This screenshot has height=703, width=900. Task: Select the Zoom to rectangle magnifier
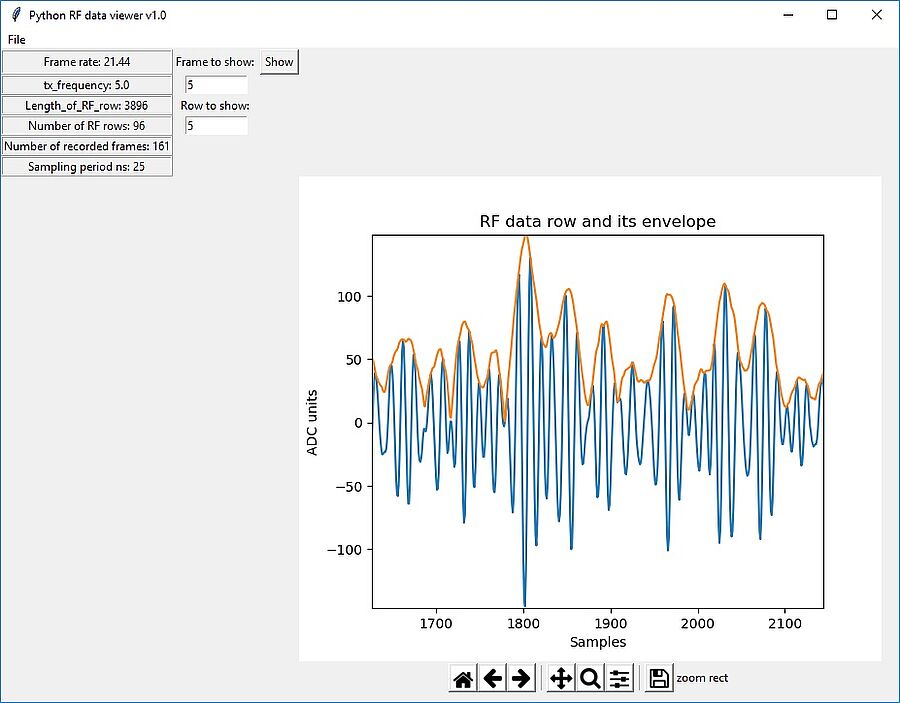click(x=590, y=679)
